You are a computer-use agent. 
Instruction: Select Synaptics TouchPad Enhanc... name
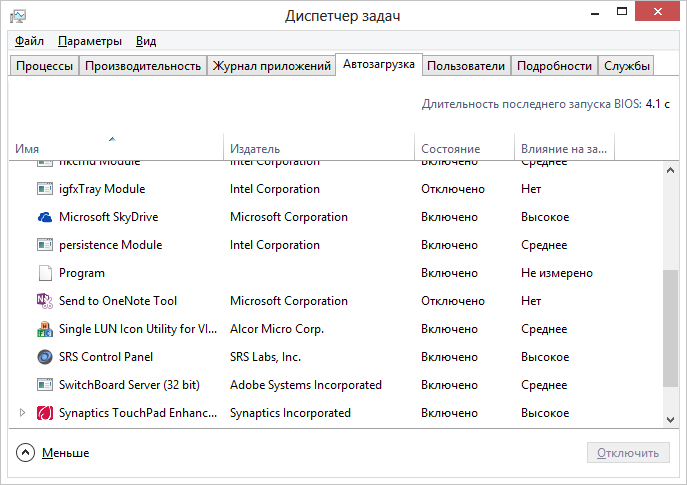coord(138,413)
